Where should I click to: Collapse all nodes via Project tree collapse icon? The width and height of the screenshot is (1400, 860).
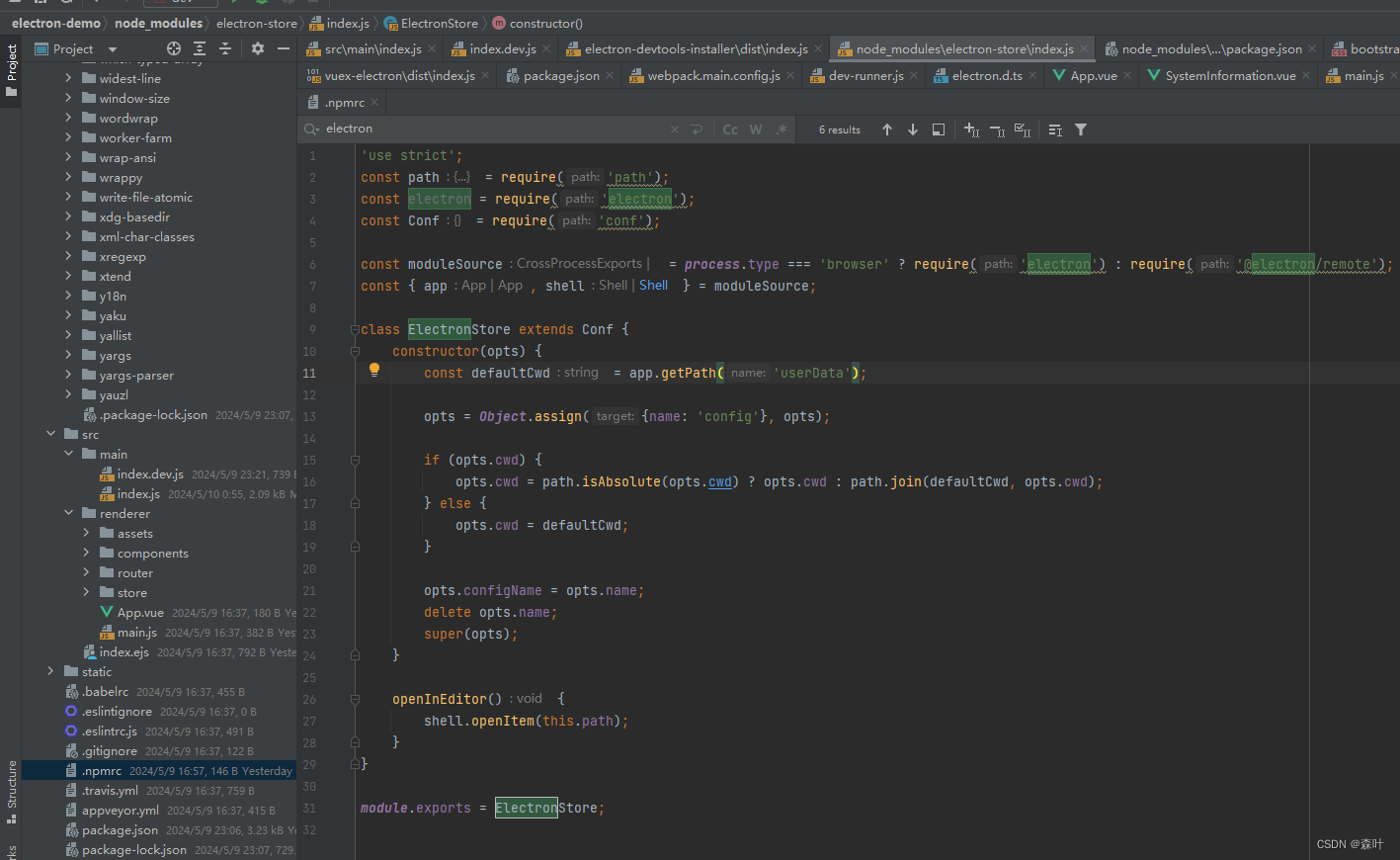click(225, 47)
